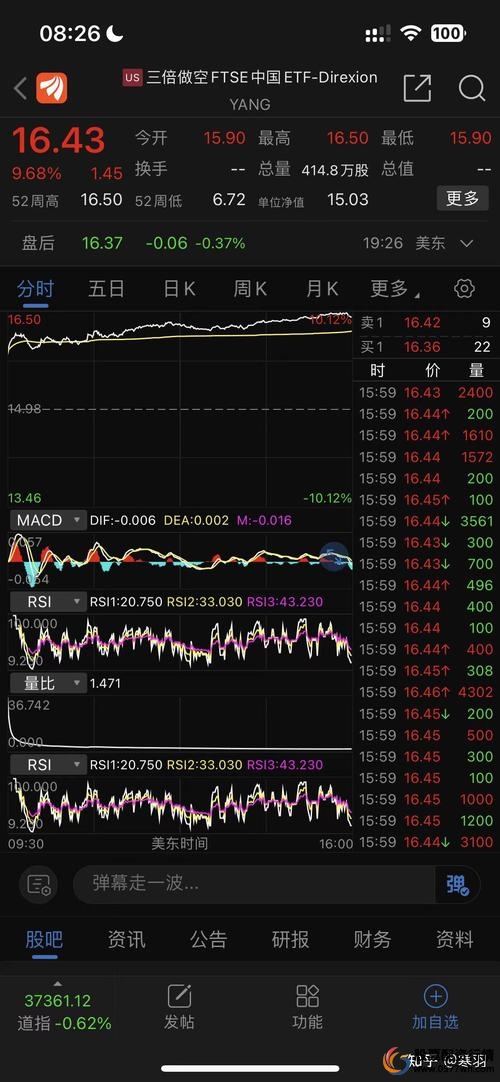The width and height of the screenshot is (500, 1082).
Task: Add stock via 加自选 icon
Action: pyautogui.click(x=435, y=1007)
